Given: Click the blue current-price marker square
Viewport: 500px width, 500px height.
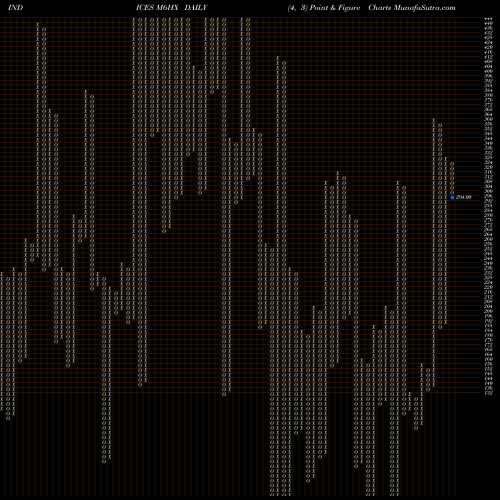Looking at the screenshot, I should coord(452,197).
